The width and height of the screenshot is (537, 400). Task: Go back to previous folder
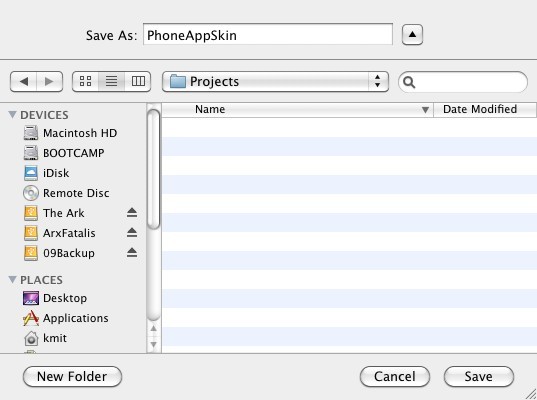click(x=23, y=82)
